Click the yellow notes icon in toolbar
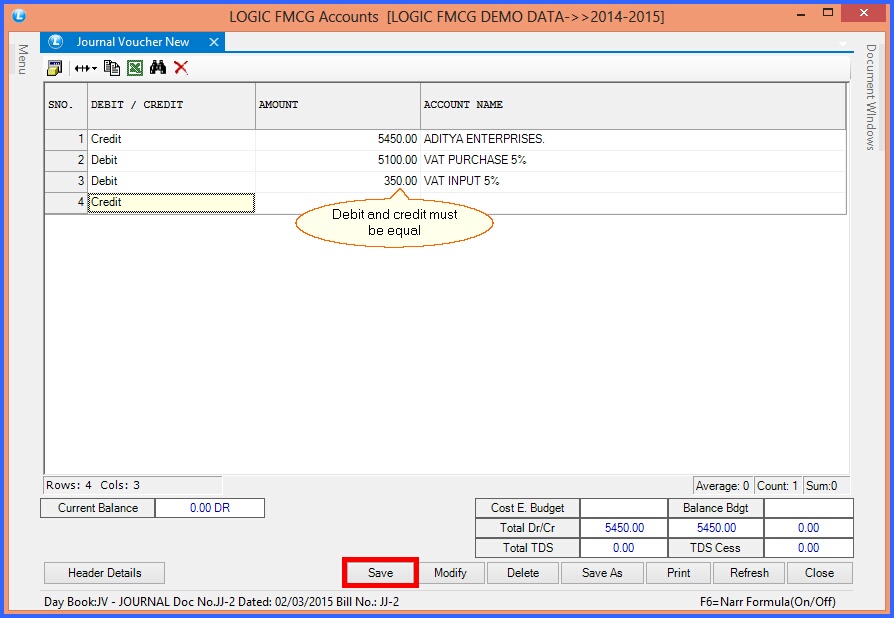The image size is (894, 618). 54,68
